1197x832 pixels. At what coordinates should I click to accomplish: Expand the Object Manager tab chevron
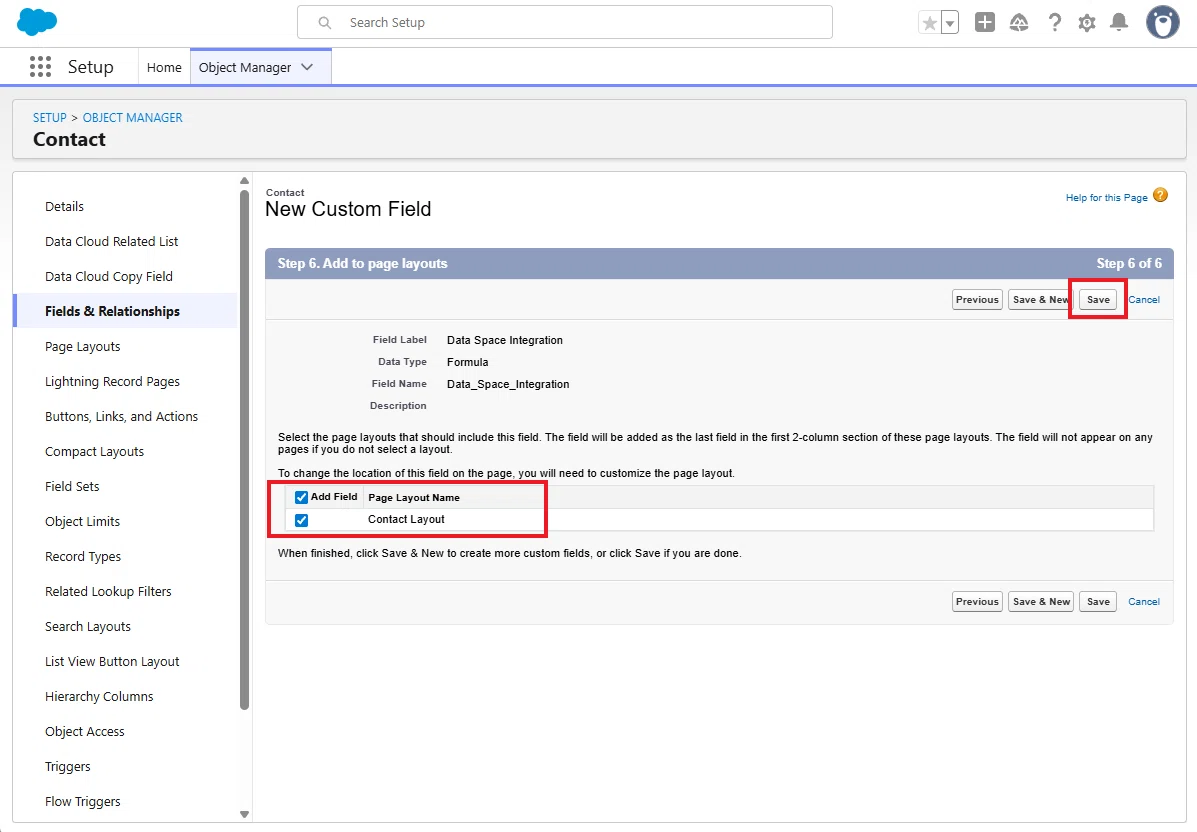308,67
